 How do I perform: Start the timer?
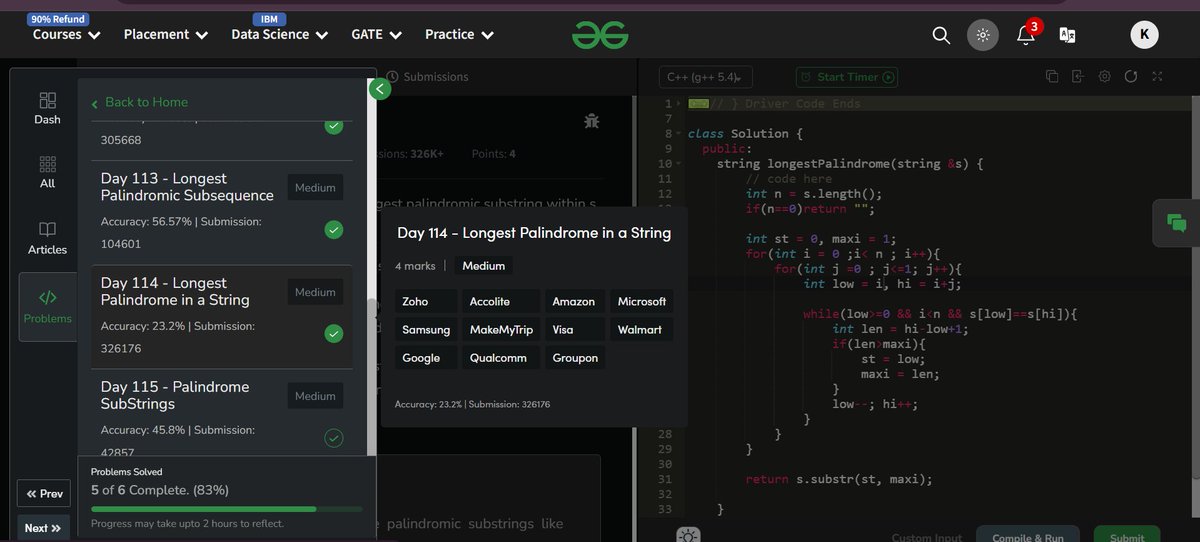(846, 77)
